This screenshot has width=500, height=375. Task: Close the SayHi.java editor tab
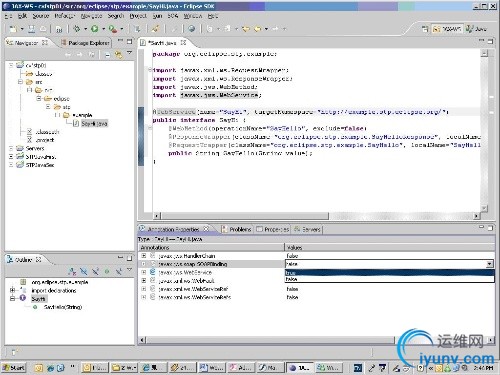(x=183, y=43)
